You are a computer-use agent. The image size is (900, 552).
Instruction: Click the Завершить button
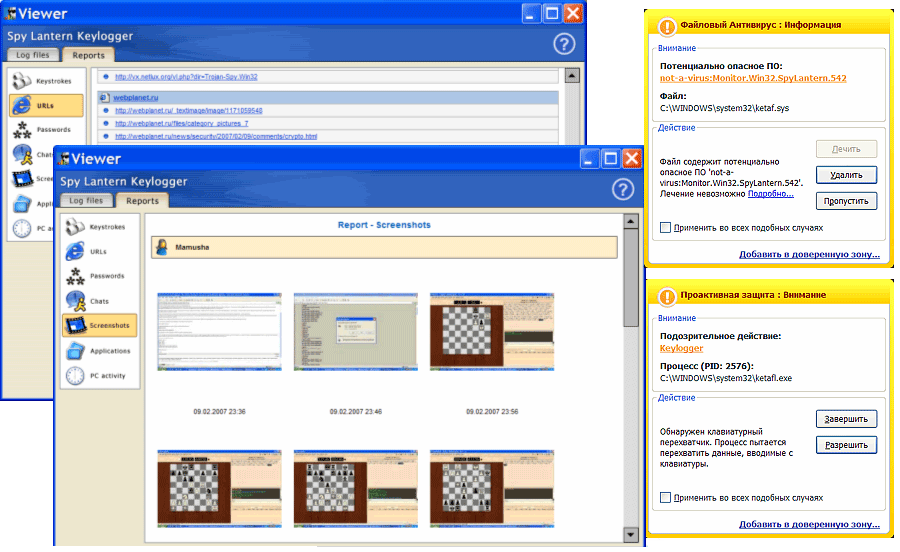point(847,419)
